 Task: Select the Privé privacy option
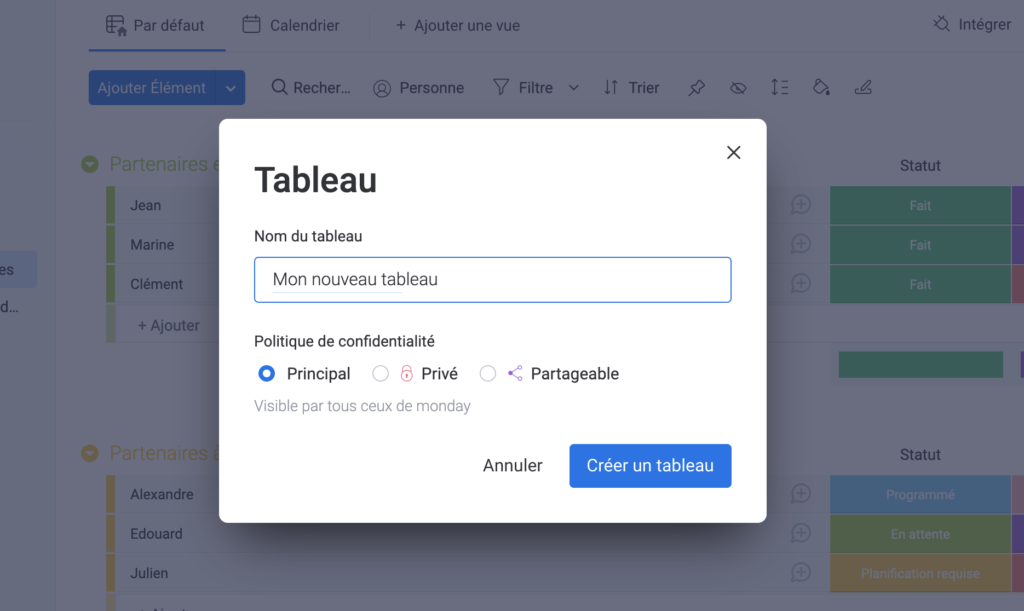(x=380, y=373)
